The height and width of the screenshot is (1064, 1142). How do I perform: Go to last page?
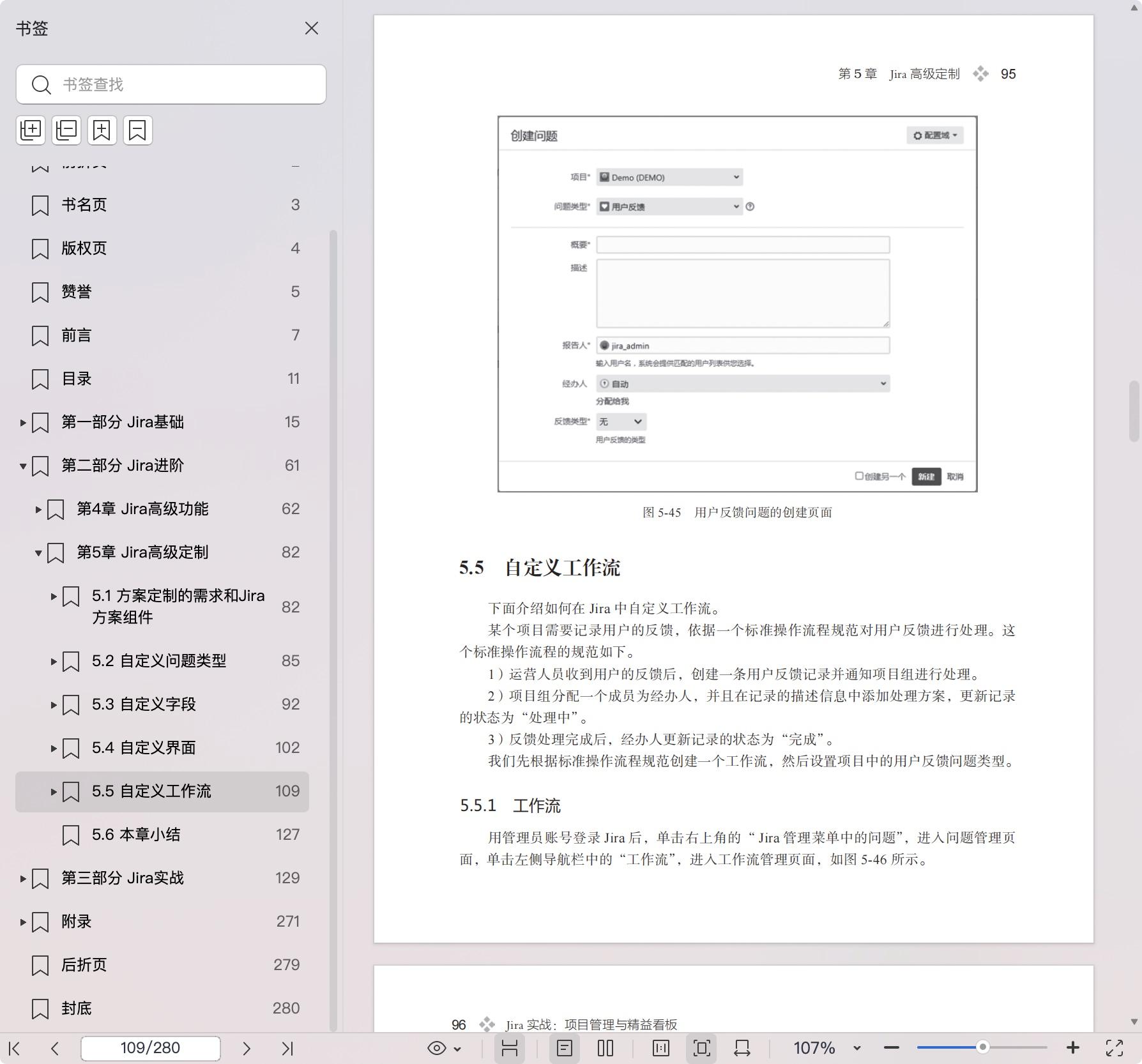tap(287, 1048)
